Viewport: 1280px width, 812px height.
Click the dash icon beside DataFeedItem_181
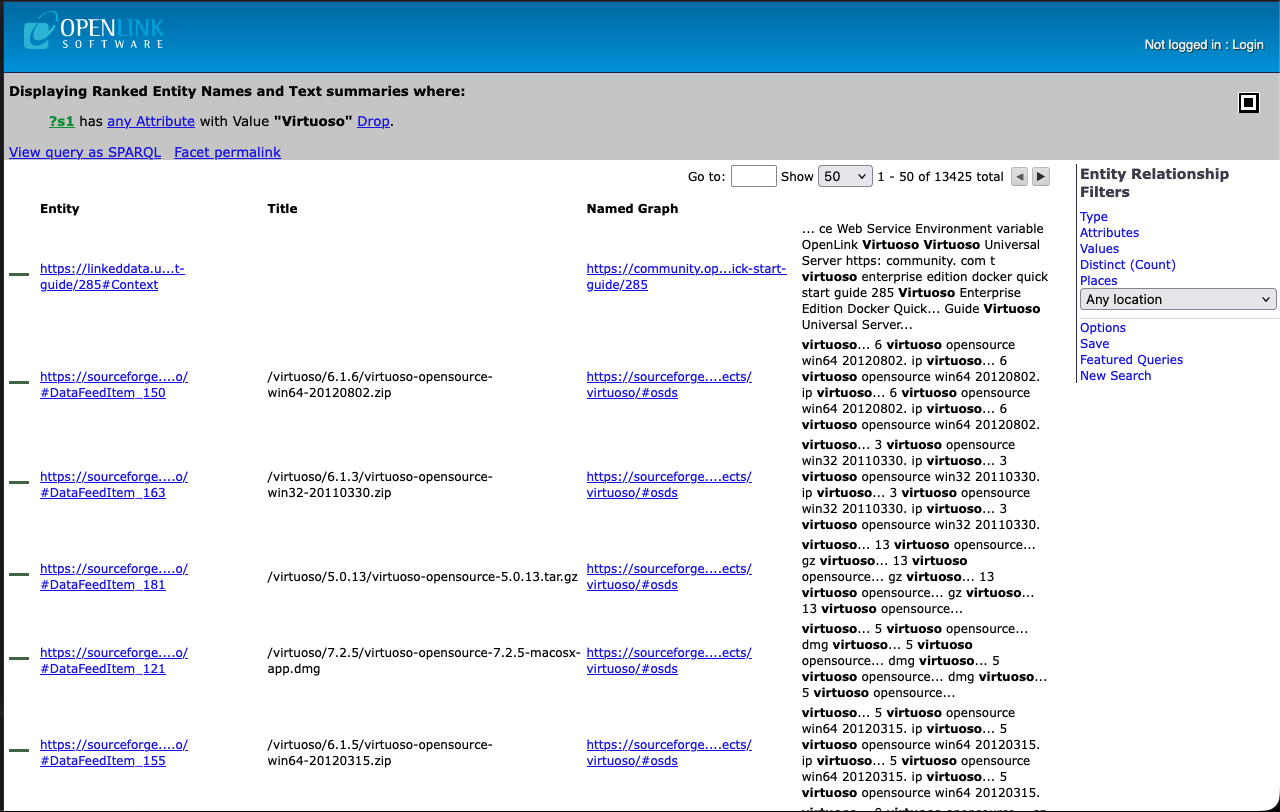coord(19,574)
